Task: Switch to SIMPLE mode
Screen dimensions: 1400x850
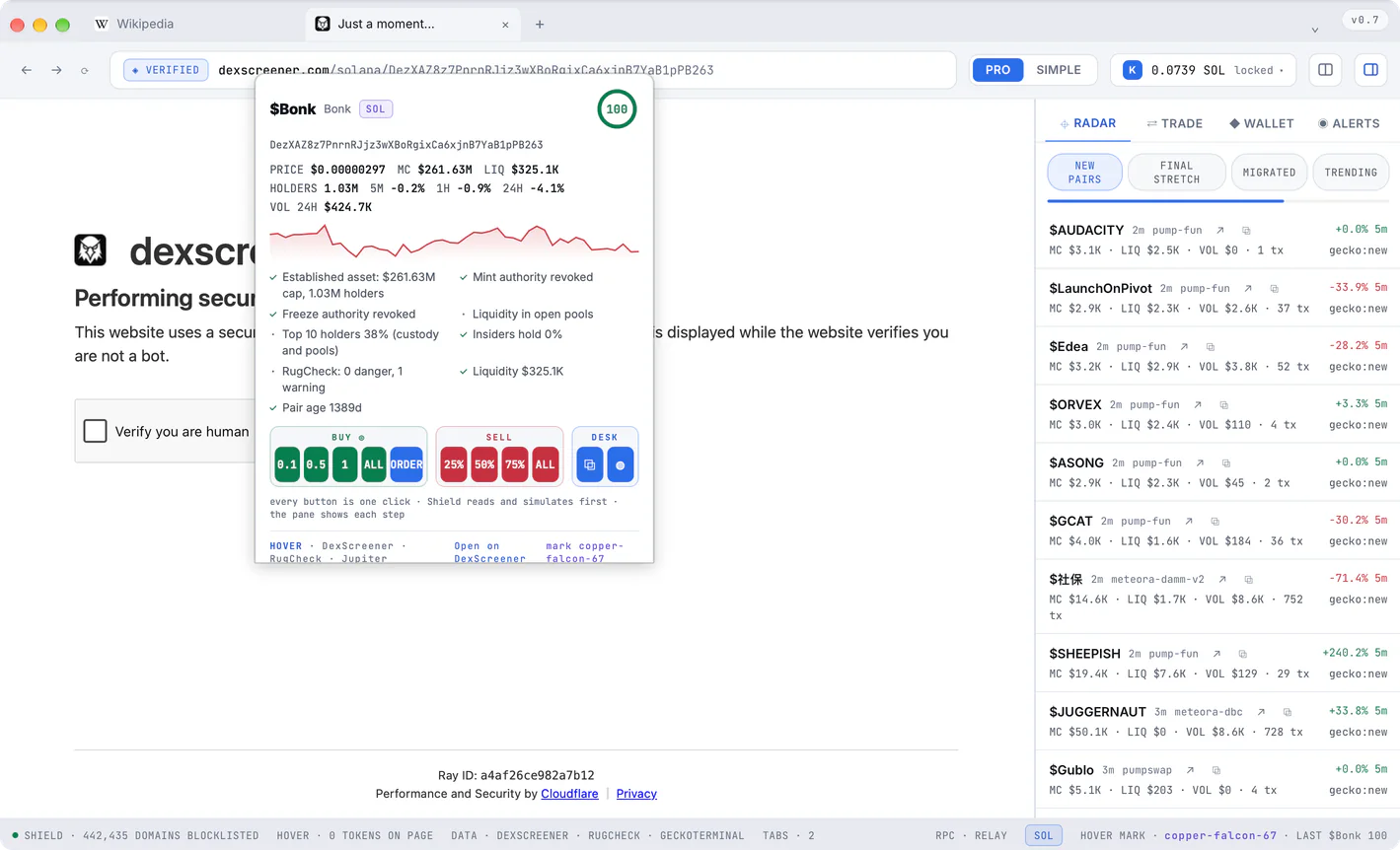Action: point(1059,70)
